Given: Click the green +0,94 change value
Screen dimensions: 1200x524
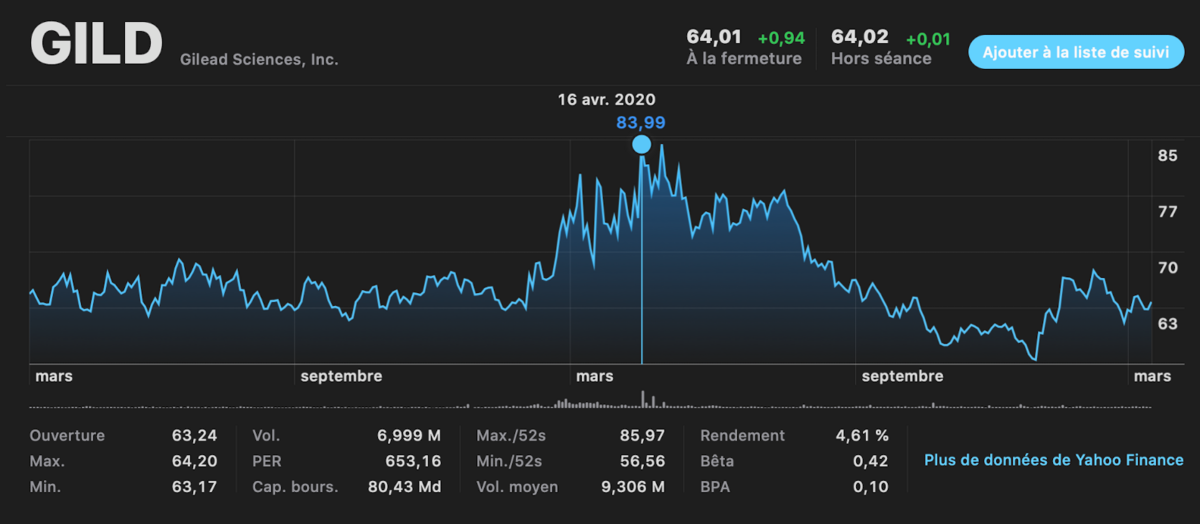Looking at the screenshot, I should pos(781,38).
